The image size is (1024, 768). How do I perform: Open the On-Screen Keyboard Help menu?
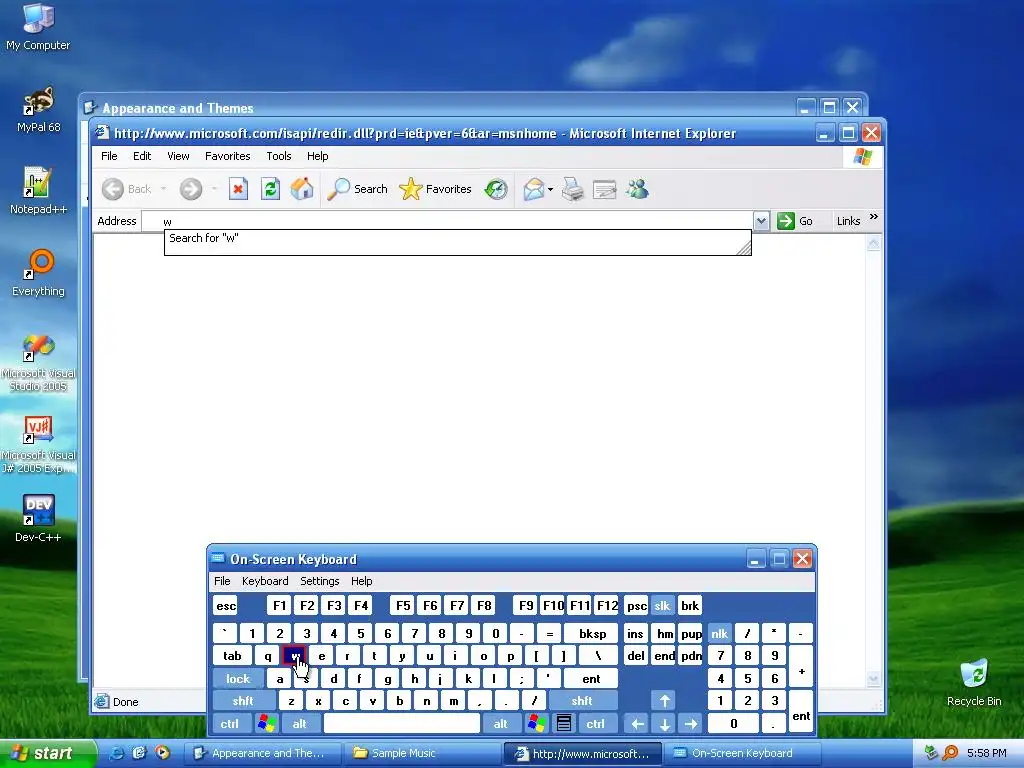pyautogui.click(x=361, y=581)
